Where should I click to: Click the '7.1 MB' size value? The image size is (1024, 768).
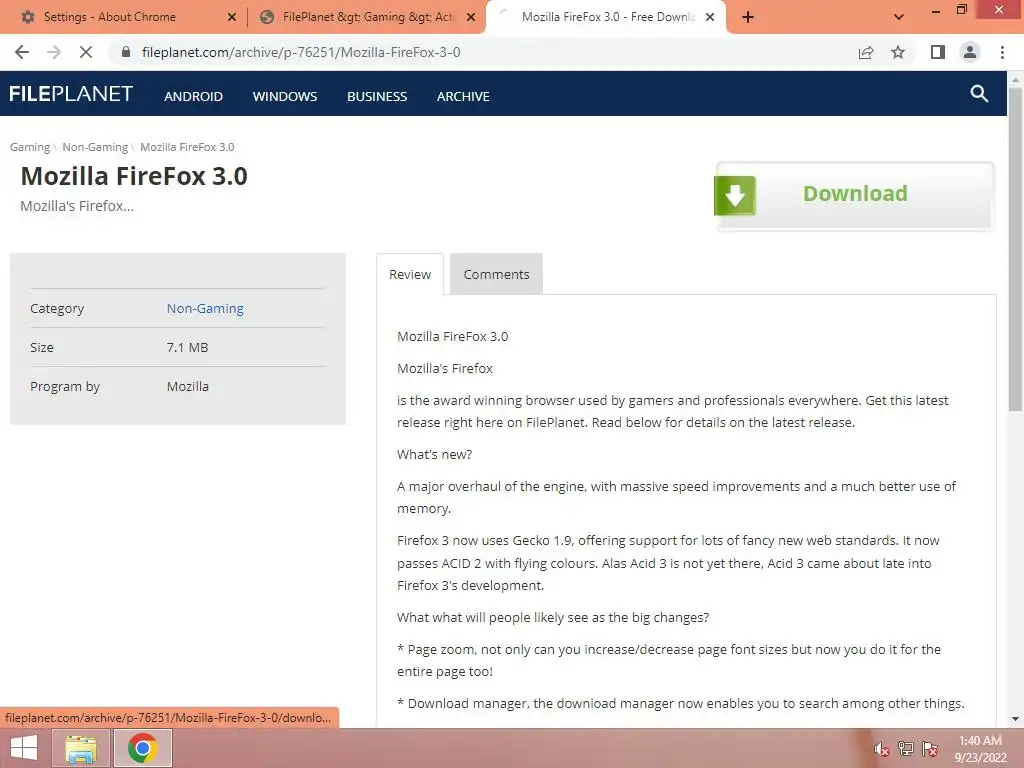187,347
